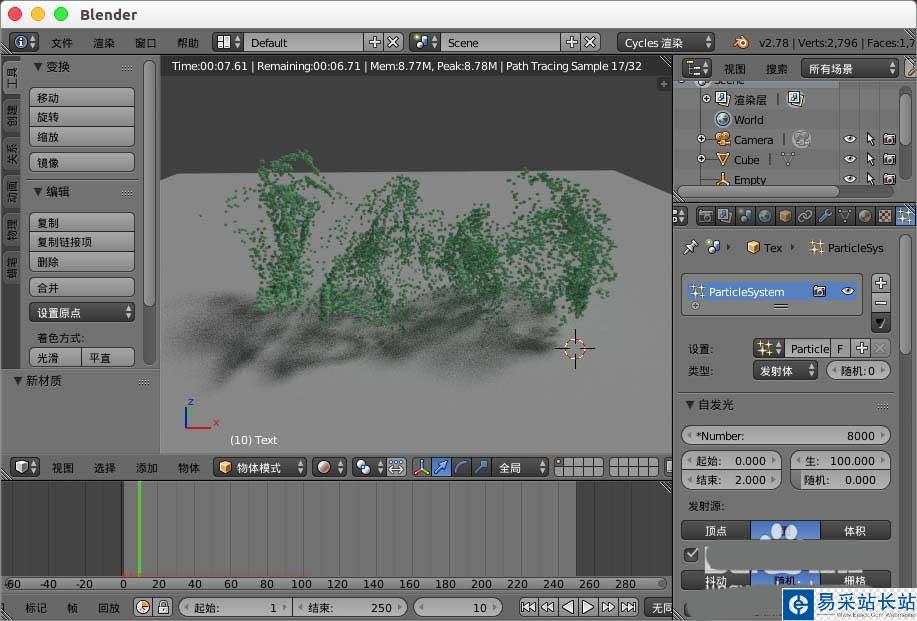This screenshot has height=621, width=917.
Task: Open the viewport shading dropdown
Action: [x=329, y=467]
